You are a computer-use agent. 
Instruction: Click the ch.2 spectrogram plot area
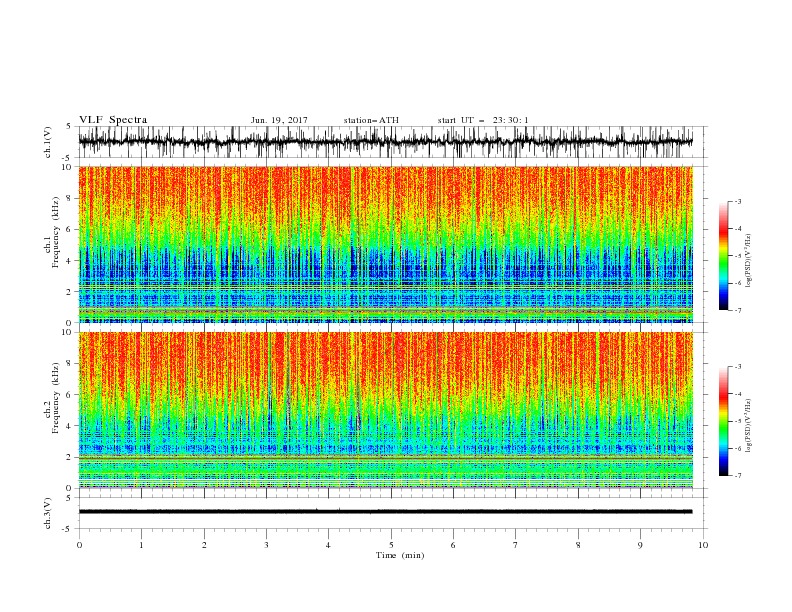(x=386, y=410)
